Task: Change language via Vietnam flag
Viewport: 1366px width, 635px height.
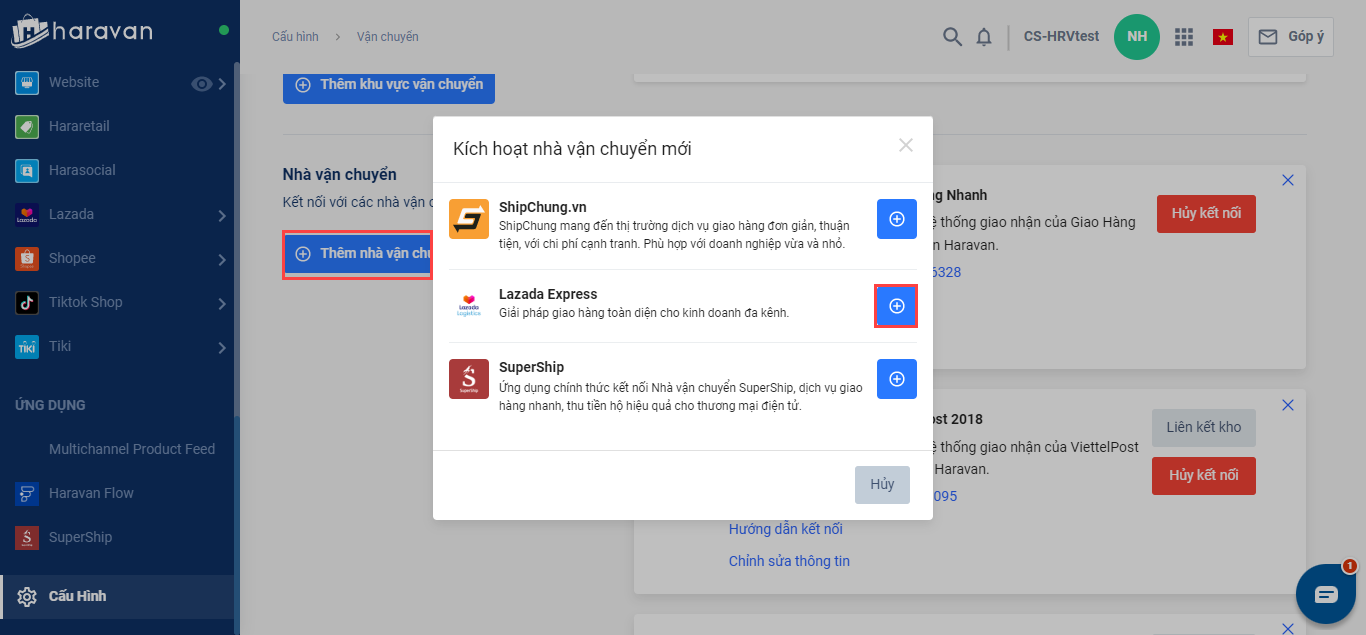Action: (1222, 37)
